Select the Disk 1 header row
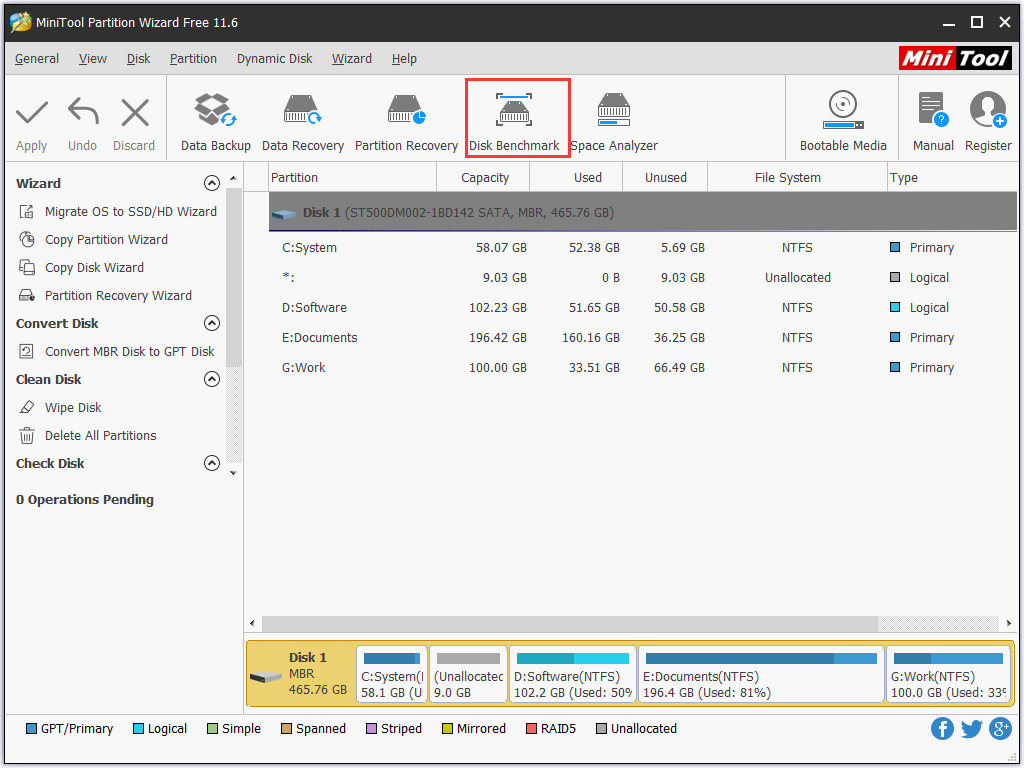 point(643,212)
